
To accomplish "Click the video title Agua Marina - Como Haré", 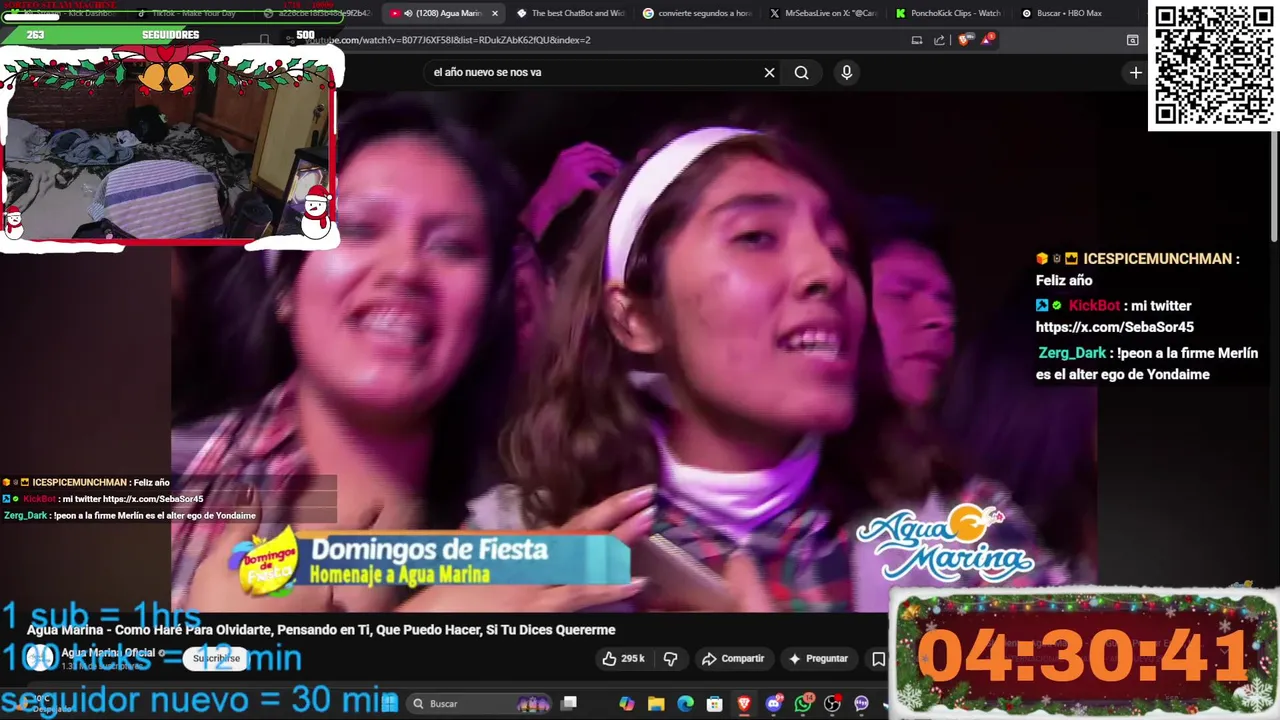I will (x=321, y=630).
